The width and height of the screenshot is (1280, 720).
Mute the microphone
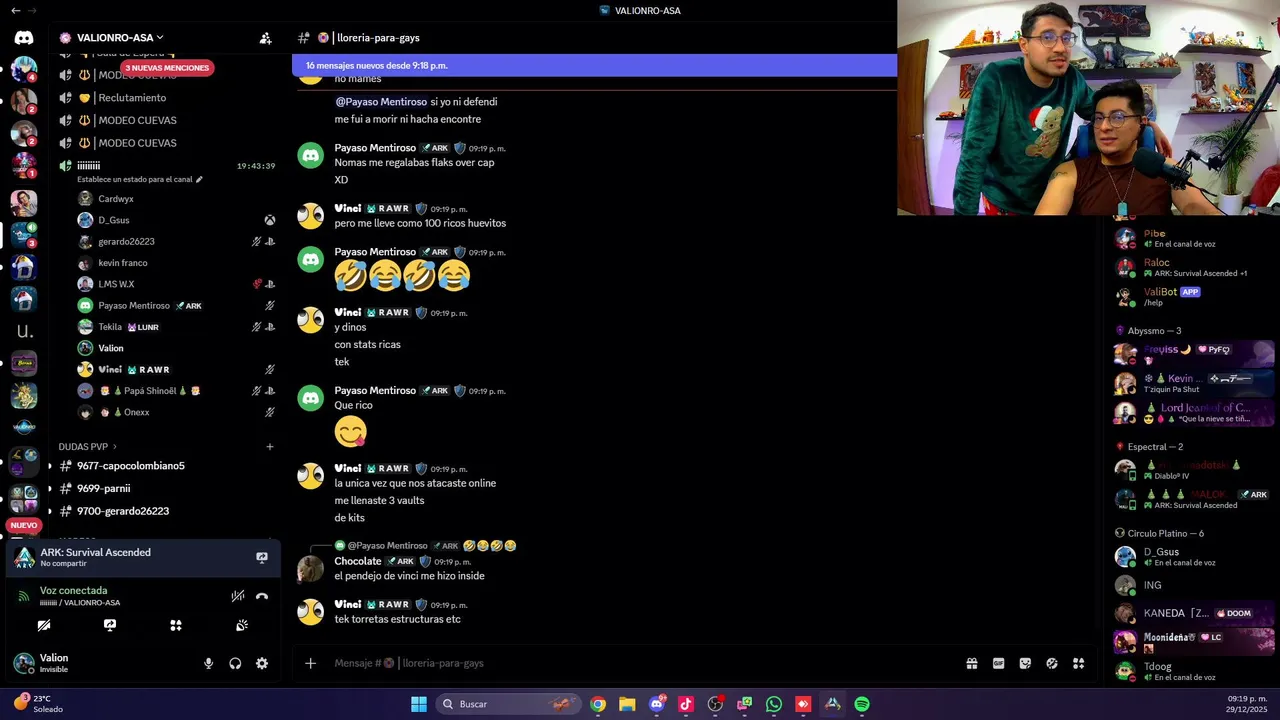209,663
